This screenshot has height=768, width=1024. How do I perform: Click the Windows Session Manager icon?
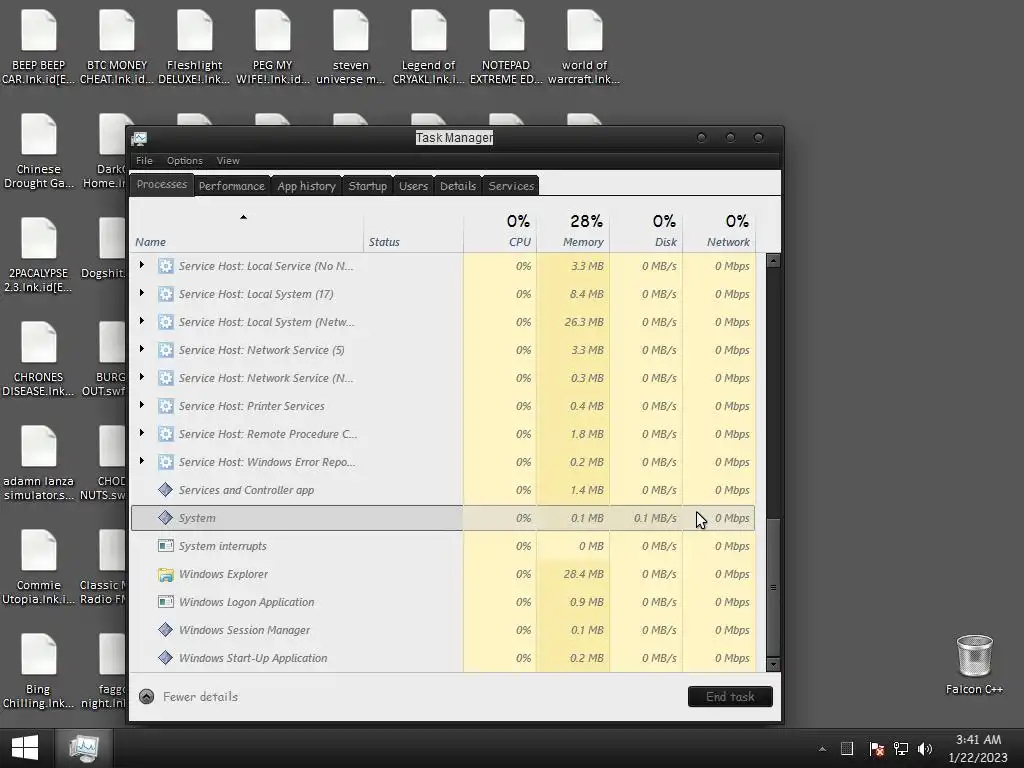(166, 630)
